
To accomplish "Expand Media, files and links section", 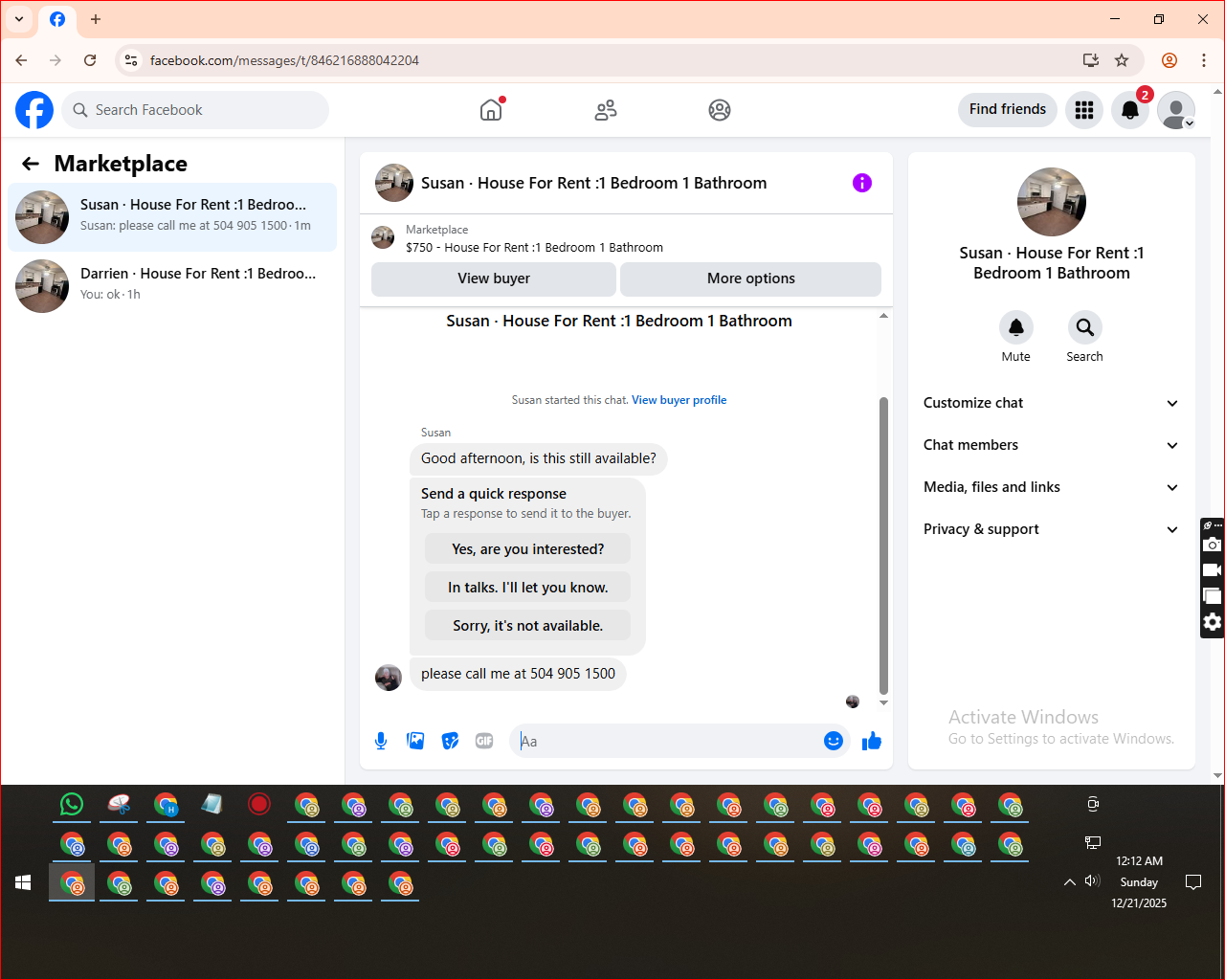I will coord(1052,487).
